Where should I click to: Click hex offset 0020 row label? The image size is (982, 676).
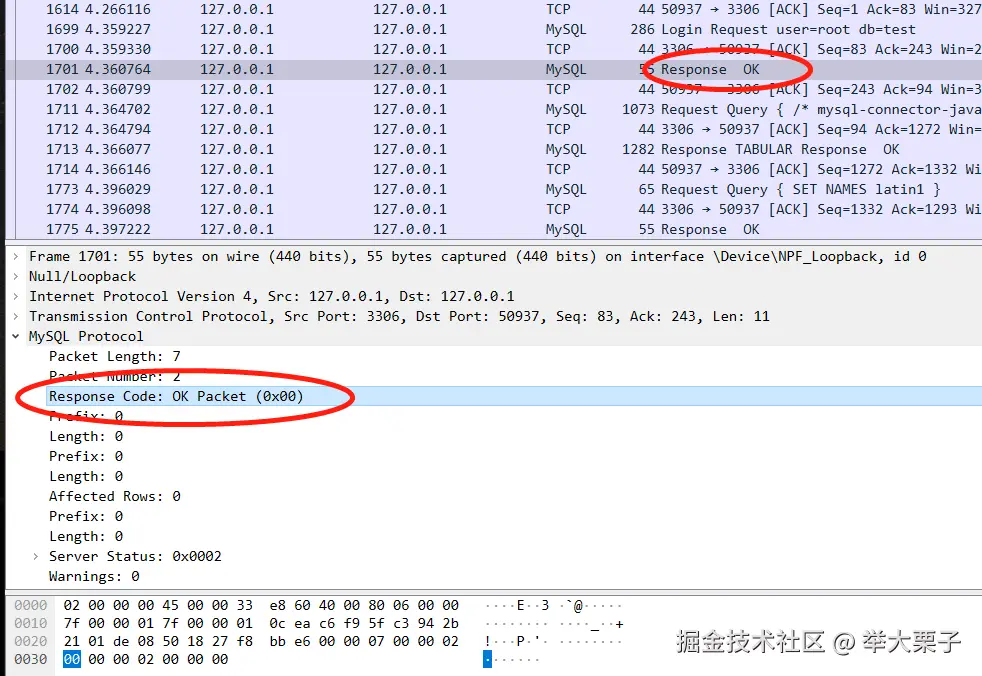pos(31,642)
